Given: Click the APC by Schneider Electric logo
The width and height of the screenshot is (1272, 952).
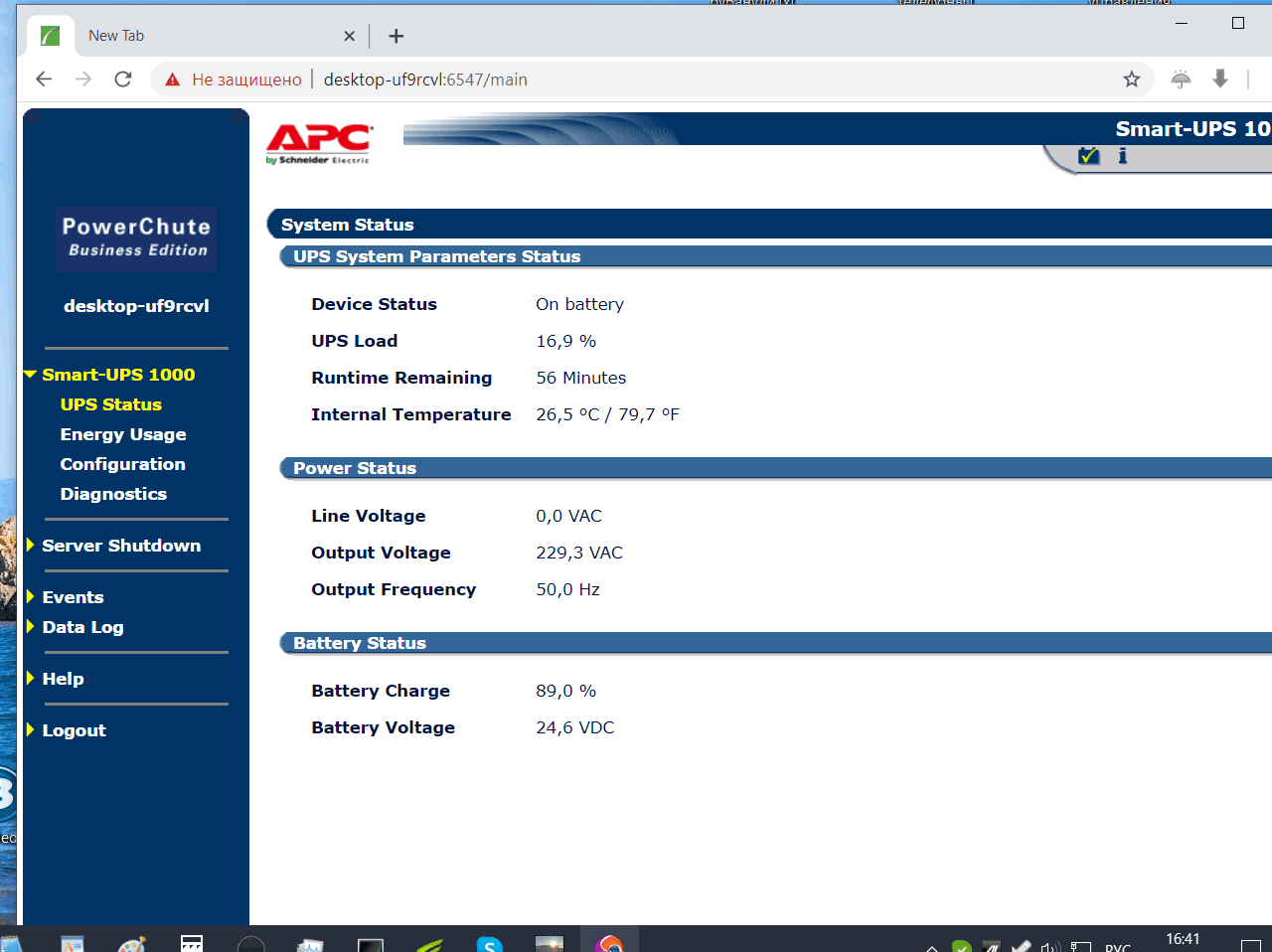Looking at the screenshot, I should click(319, 144).
